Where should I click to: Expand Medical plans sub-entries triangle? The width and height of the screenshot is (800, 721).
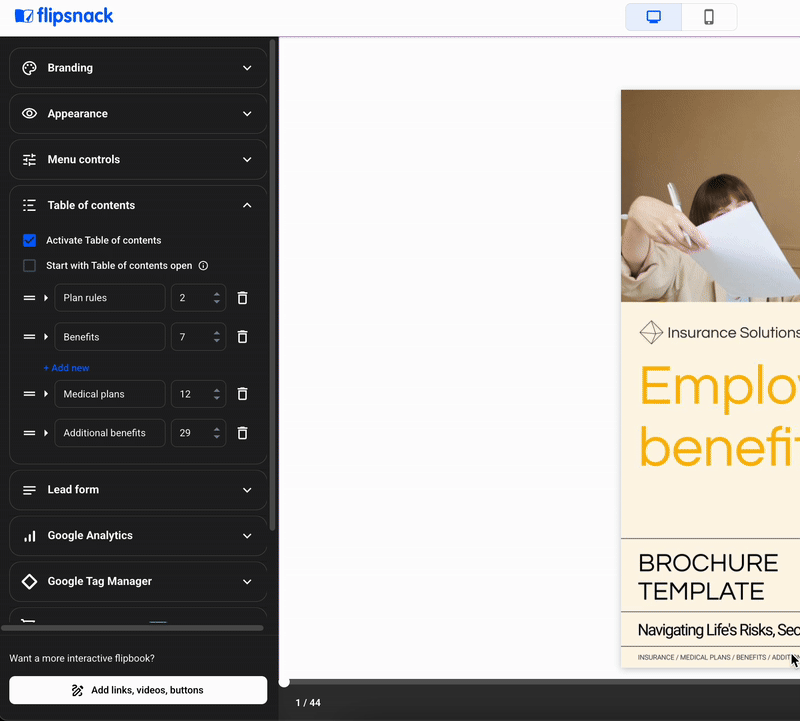pyautogui.click(x=46, y=394)
